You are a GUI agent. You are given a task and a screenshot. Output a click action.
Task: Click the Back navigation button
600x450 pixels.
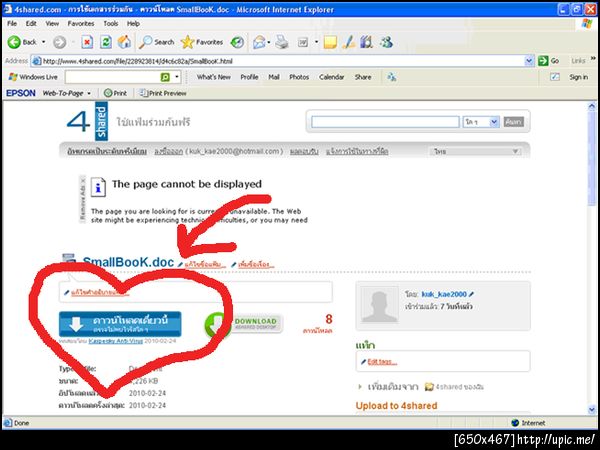(x=22, y=42)
